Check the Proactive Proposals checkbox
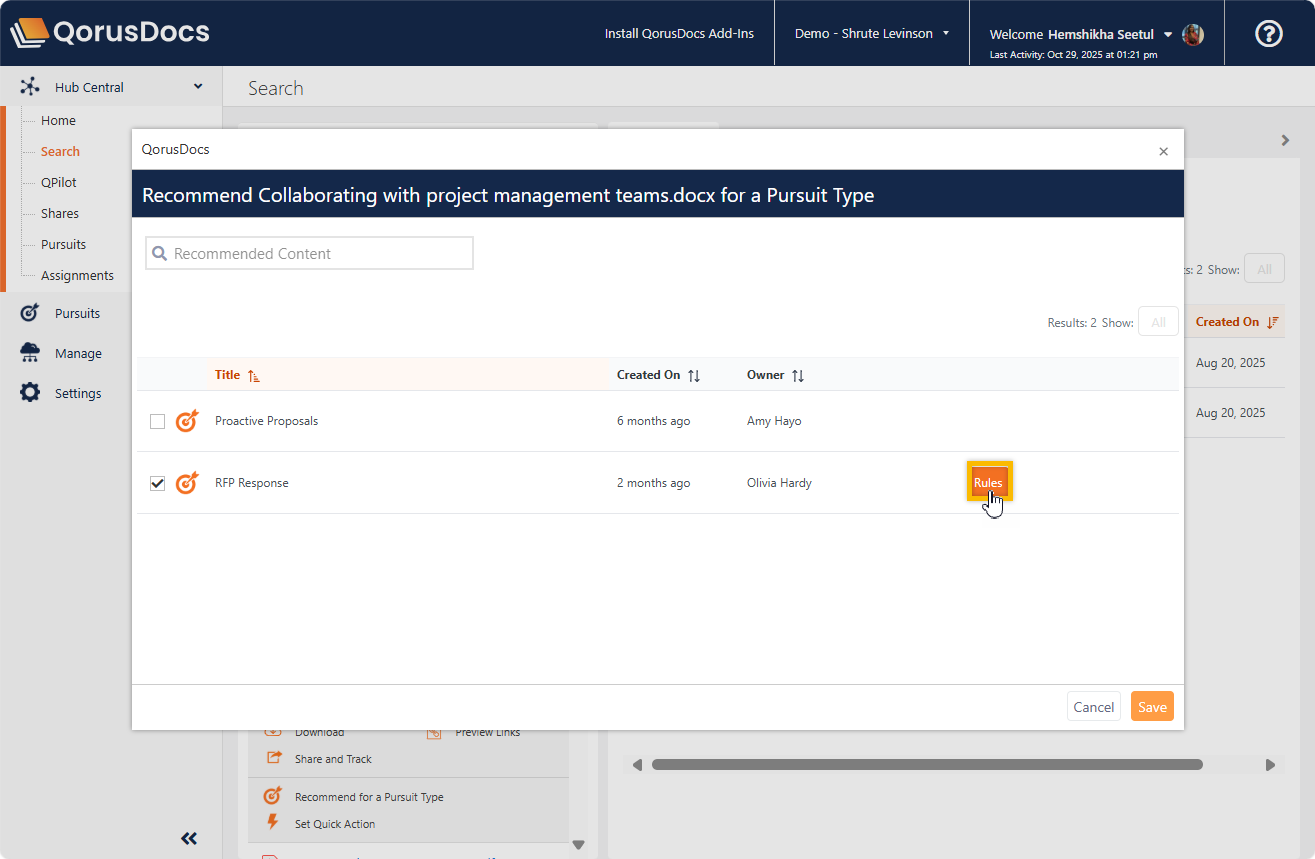Viewport: 1315px width, 859px height. (x=157, y=421)
